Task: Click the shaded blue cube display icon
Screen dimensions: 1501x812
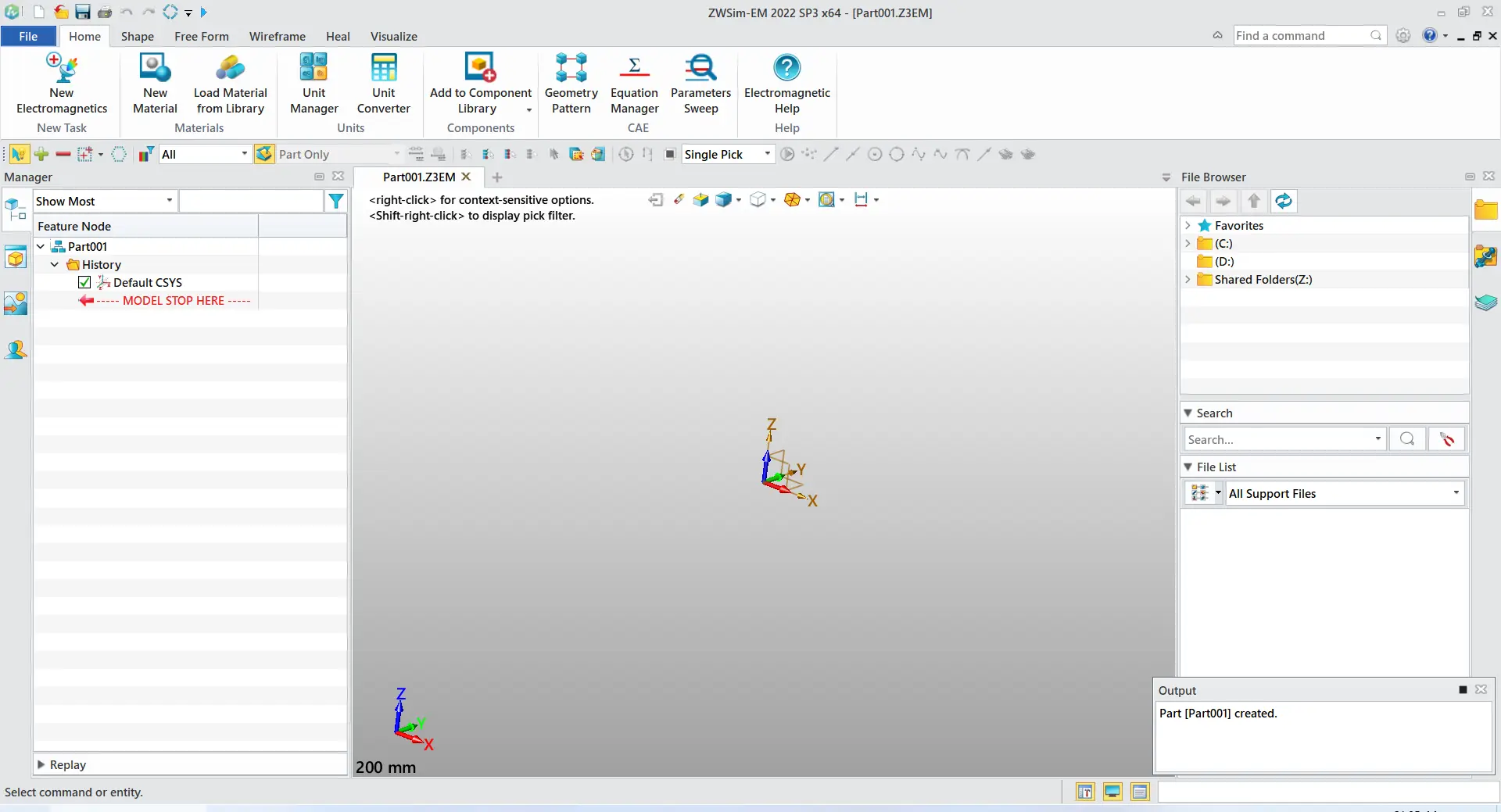Action: click(723, 200)
